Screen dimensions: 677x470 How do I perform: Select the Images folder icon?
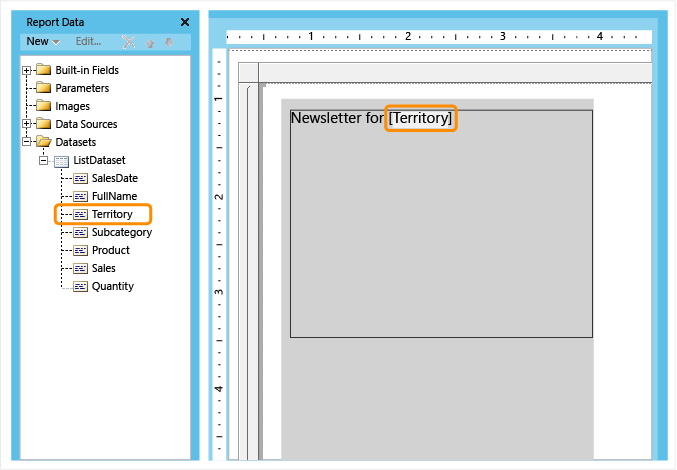(x=44, y=106)
